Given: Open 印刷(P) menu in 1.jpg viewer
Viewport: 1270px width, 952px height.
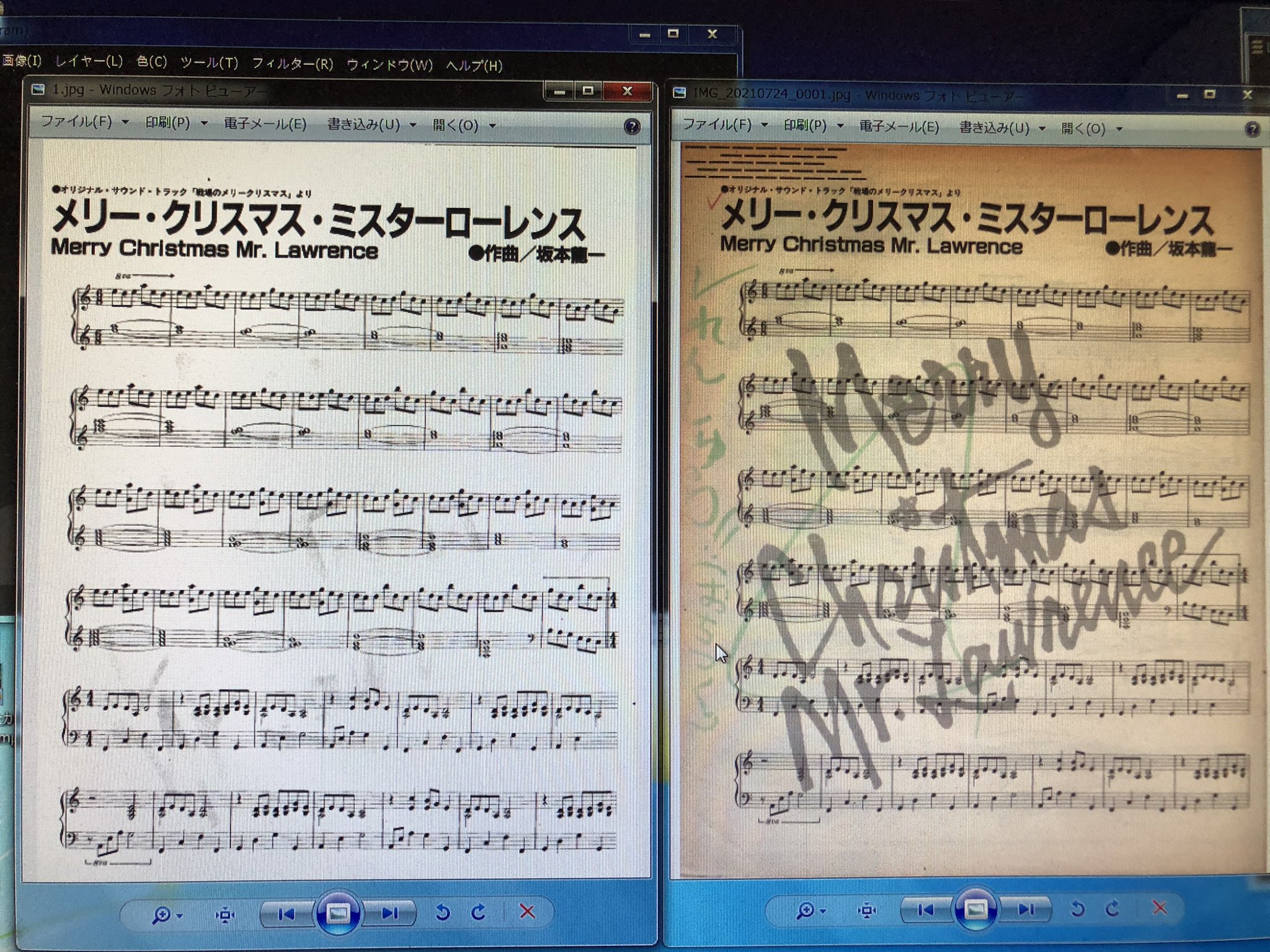Looking at the screenshot, I should [x=175, y=123].
